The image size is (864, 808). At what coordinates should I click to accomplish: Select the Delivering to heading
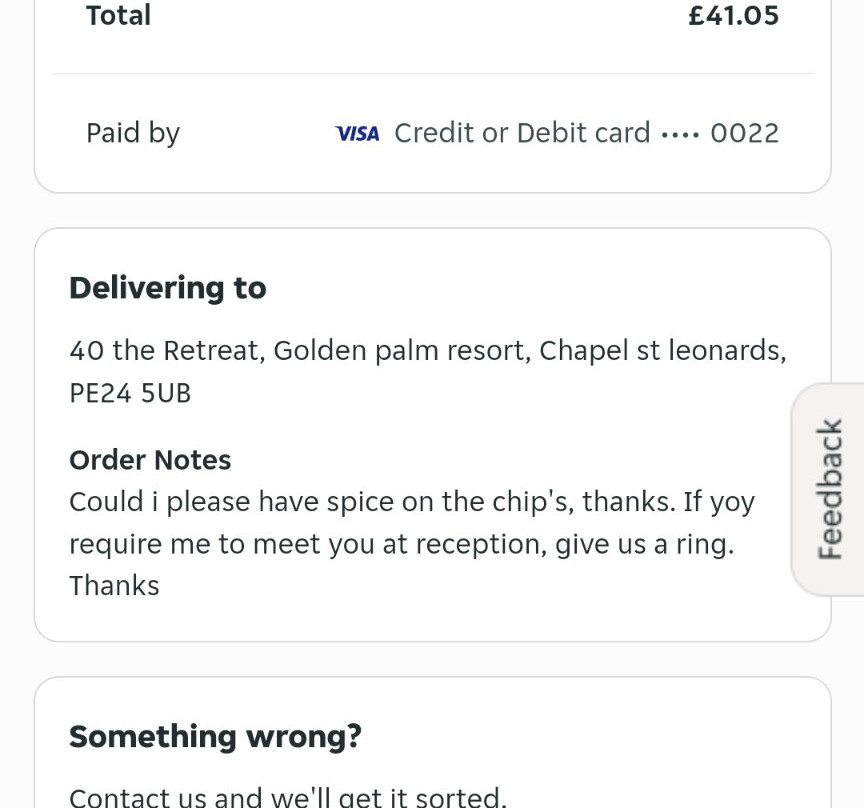(x=168, y=288)
